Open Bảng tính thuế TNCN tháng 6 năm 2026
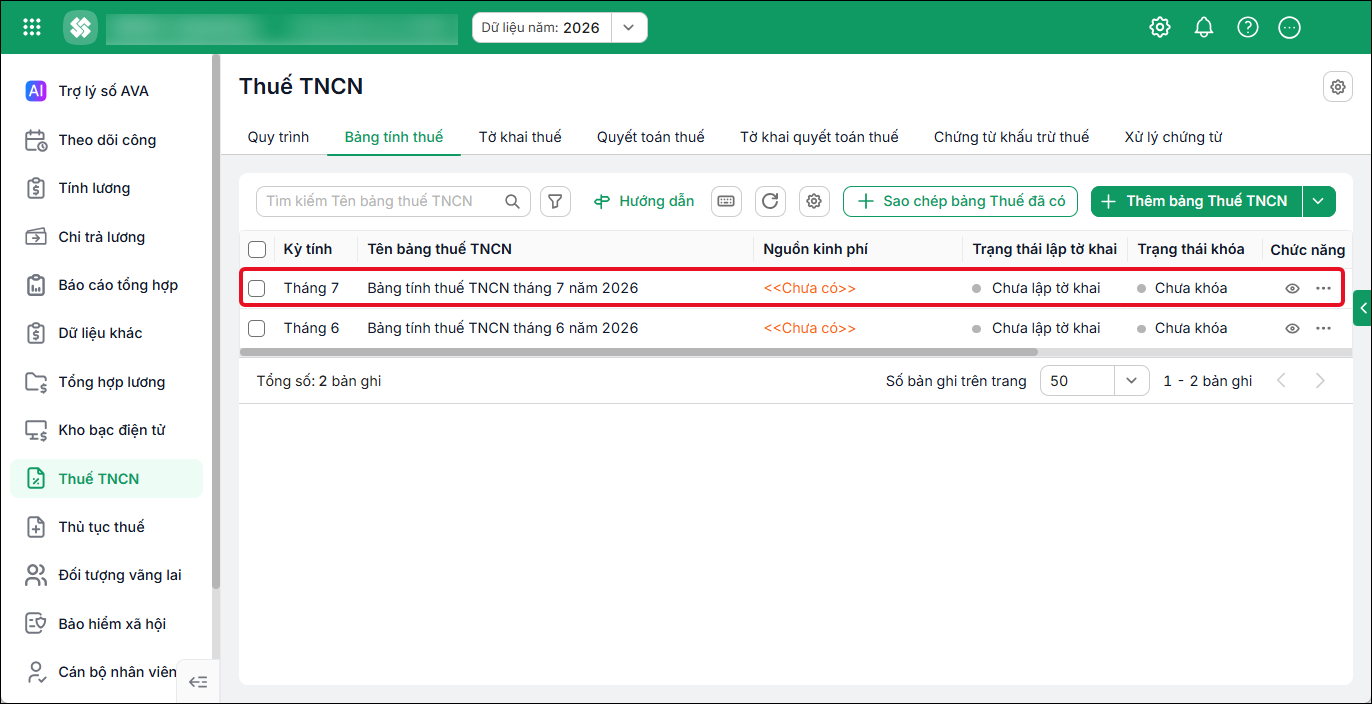 (503, 328)
